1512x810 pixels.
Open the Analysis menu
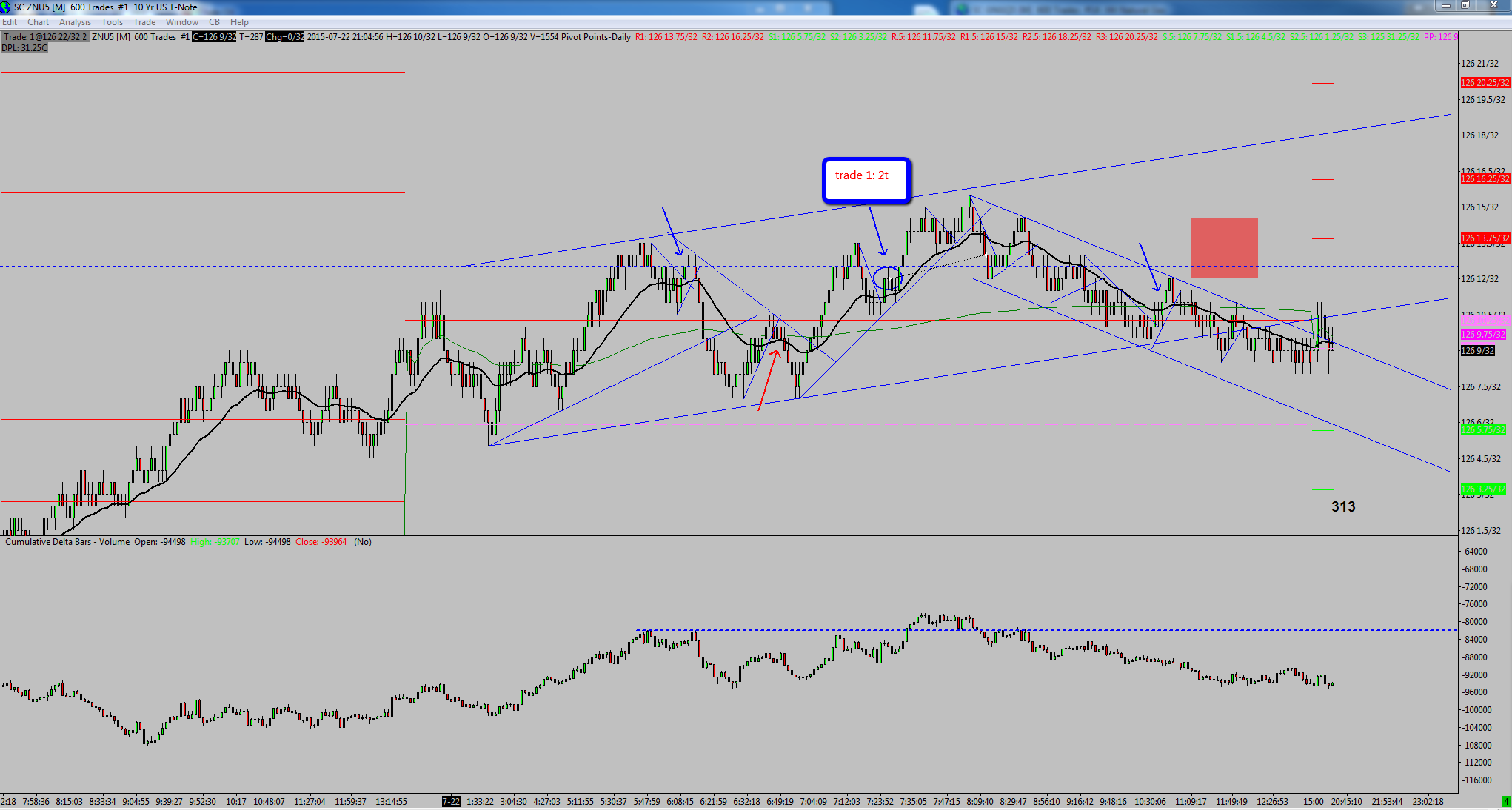(x=76, y=22)
